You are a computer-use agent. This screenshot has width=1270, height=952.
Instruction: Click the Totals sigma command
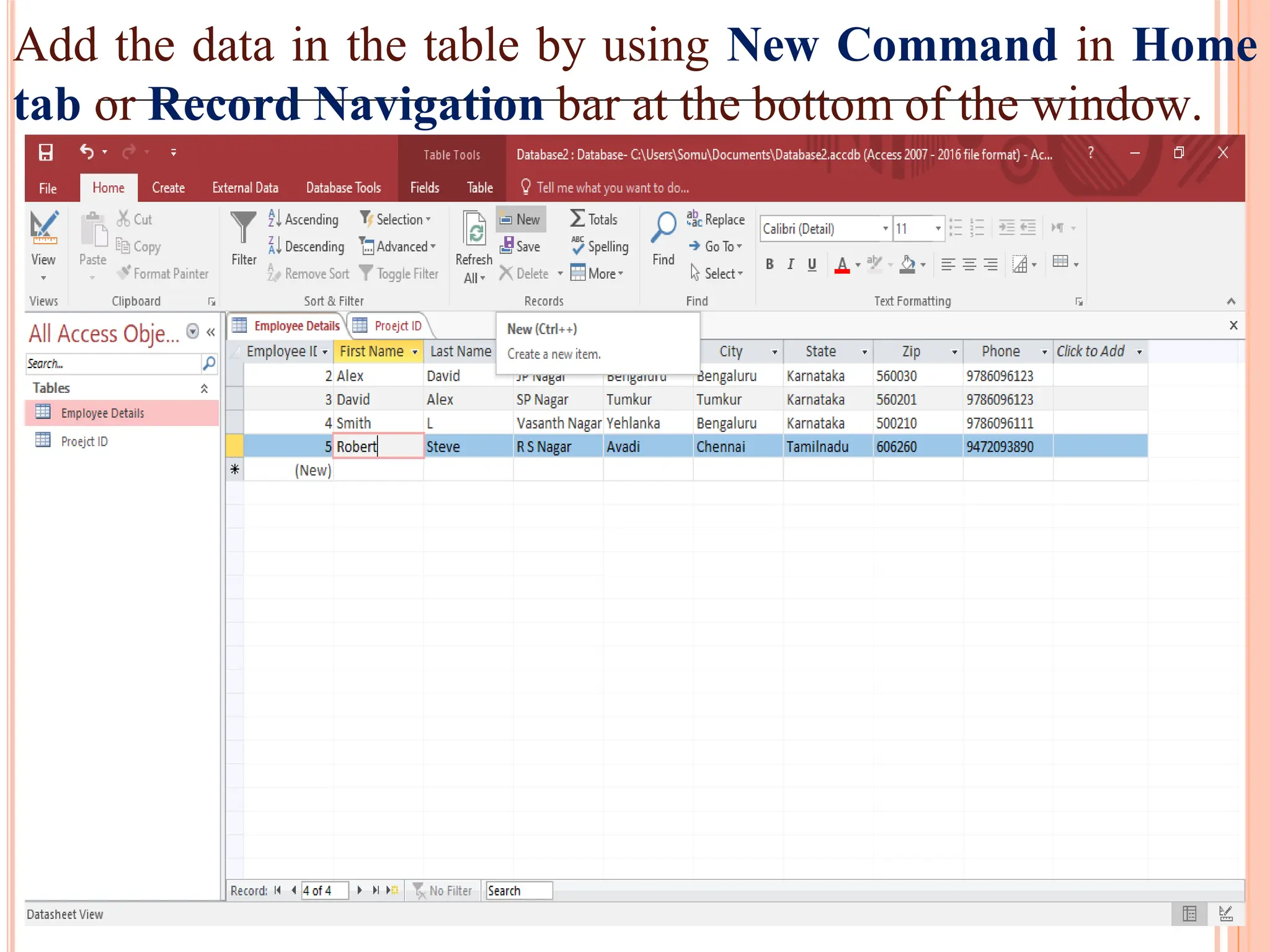click(594, 219)
